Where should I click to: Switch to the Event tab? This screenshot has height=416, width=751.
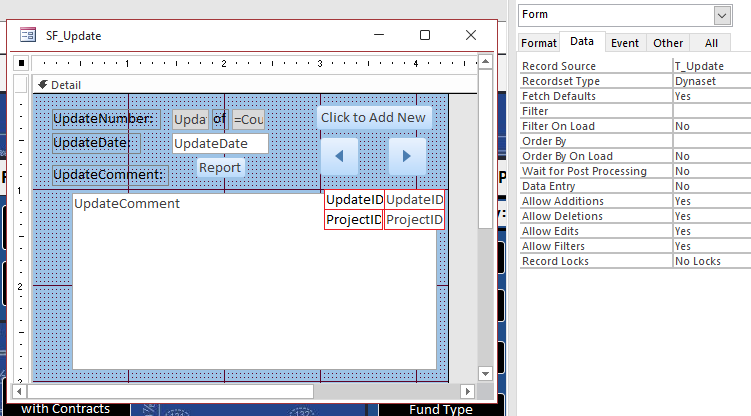(x=625, y=43)
